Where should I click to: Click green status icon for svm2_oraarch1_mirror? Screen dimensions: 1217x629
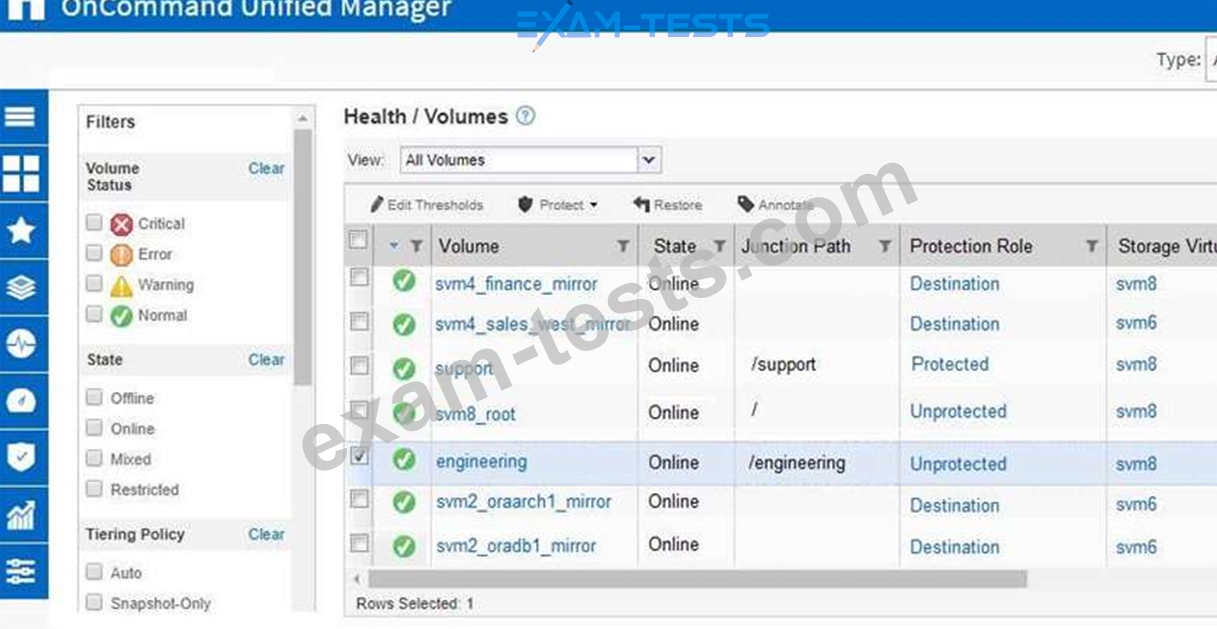click(x=404, y=502)
